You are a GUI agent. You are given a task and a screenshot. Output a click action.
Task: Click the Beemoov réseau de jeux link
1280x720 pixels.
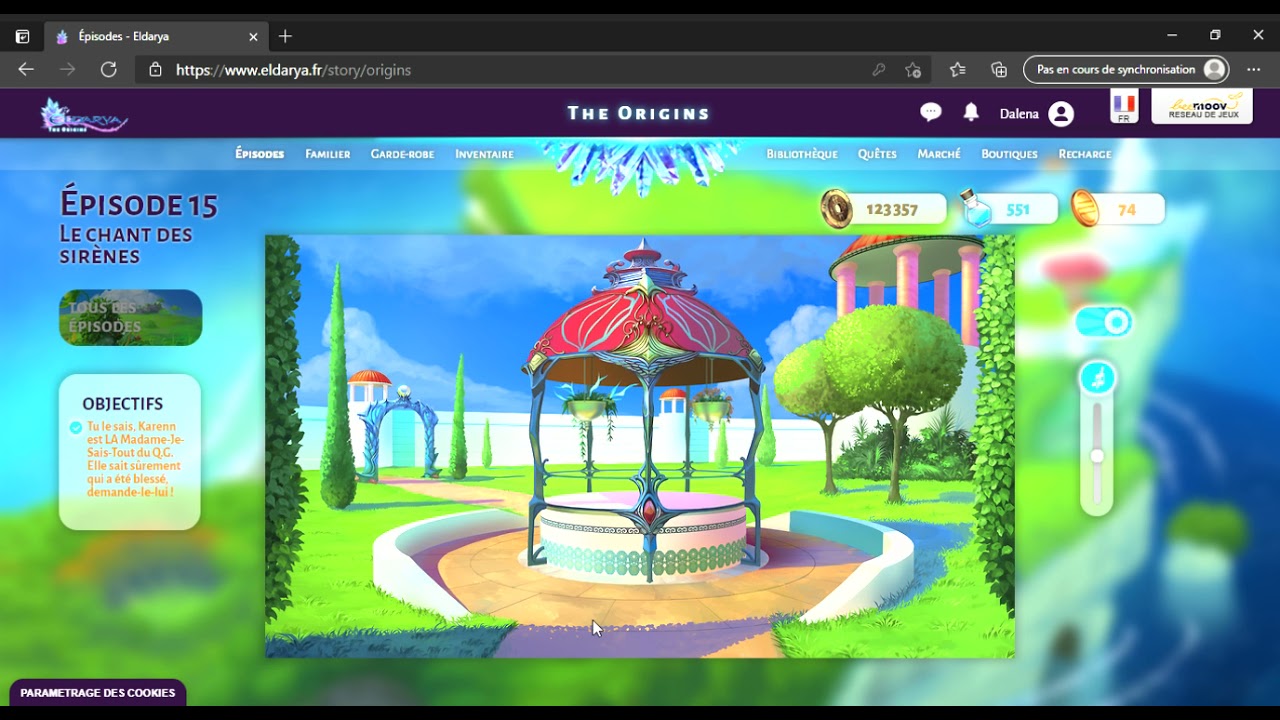coord(1202,107)
